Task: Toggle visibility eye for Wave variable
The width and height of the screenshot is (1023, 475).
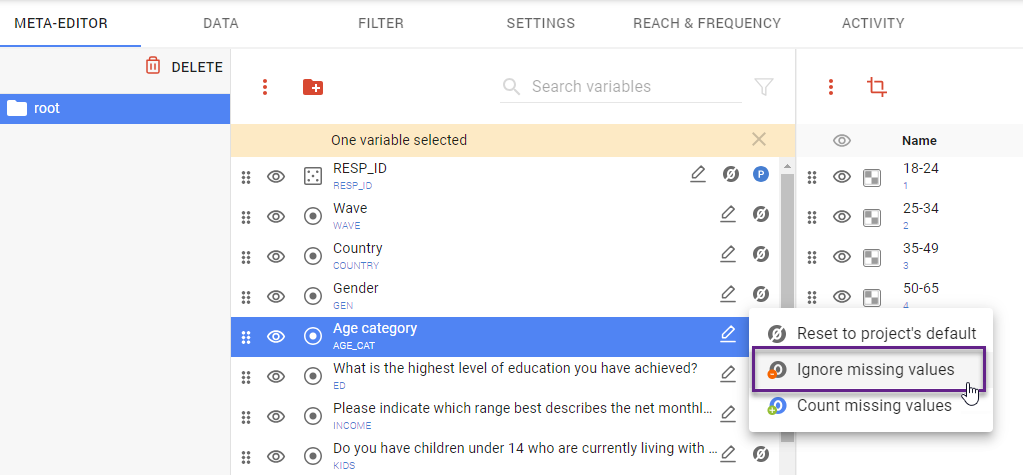Action: click(x=276, y=216)
